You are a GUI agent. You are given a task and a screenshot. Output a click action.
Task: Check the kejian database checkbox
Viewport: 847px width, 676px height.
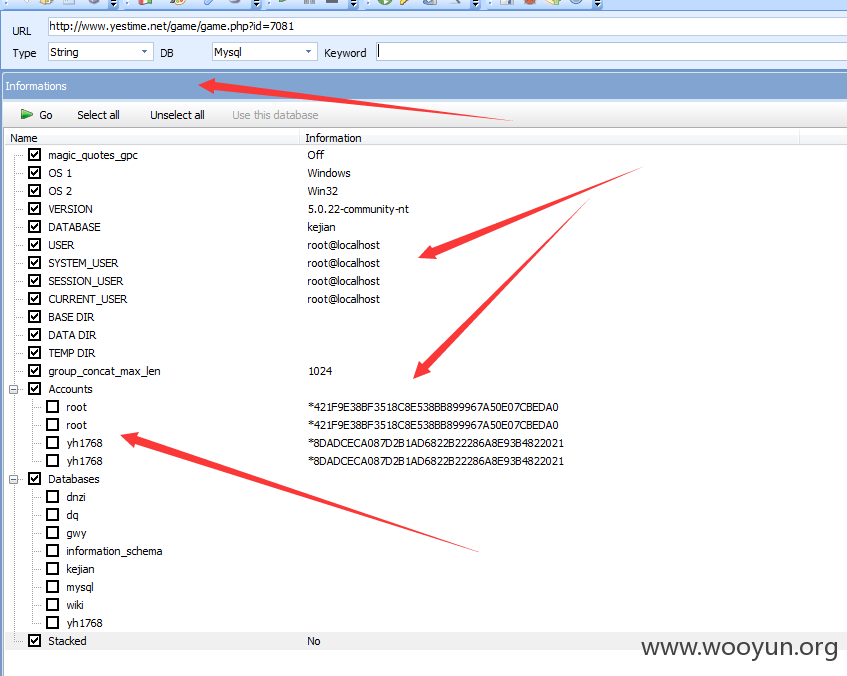52,568
